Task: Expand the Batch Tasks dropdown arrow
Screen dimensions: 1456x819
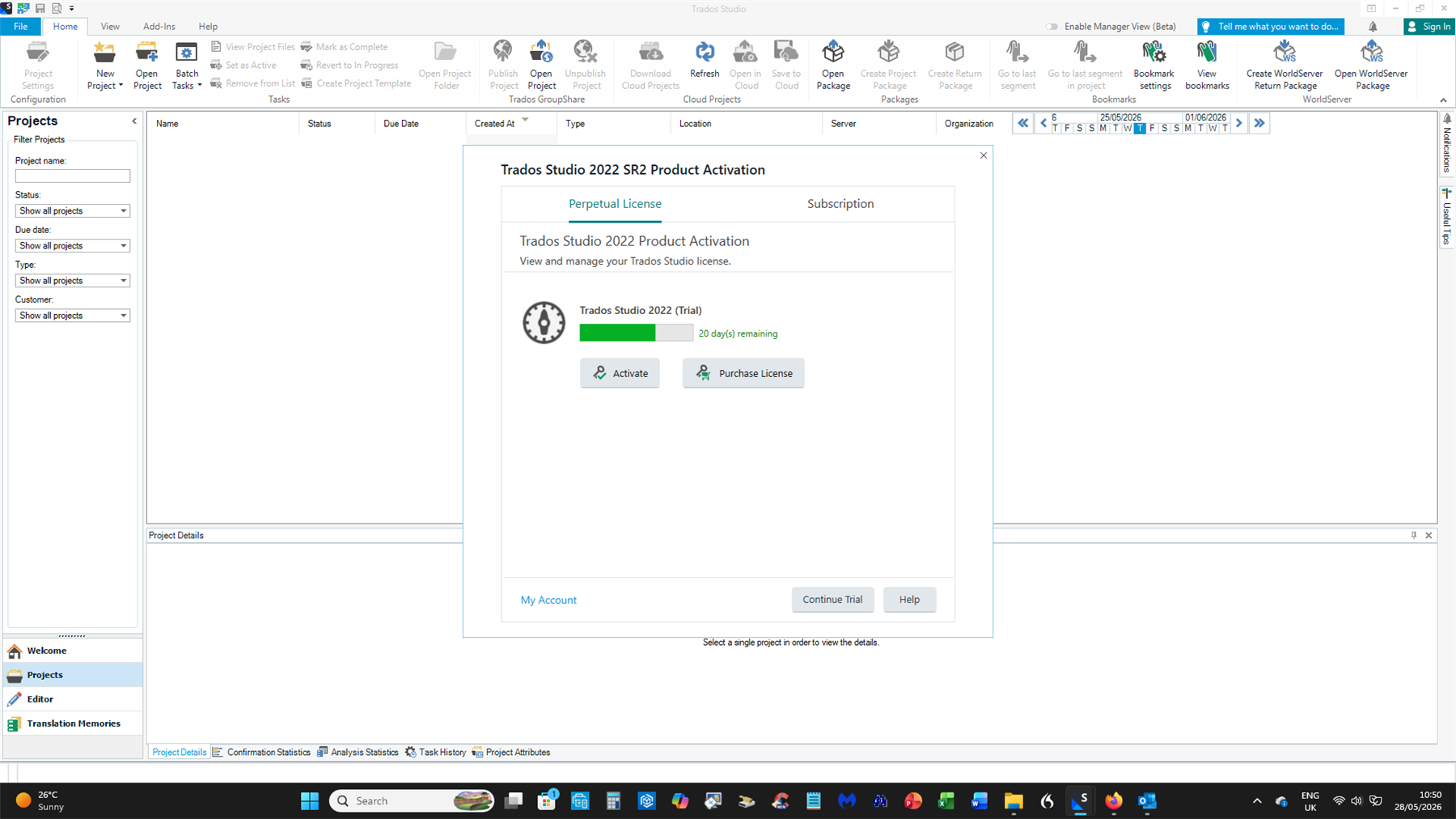Action: [200, 86]
